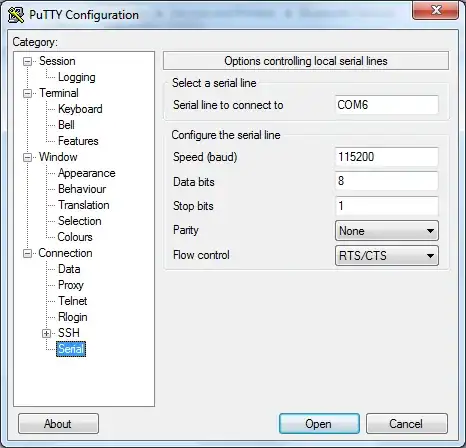Image resolution: width=466 pixels, height=448 pixels.
Task: Select the Terminal category
Action: [x=59, y=93]
